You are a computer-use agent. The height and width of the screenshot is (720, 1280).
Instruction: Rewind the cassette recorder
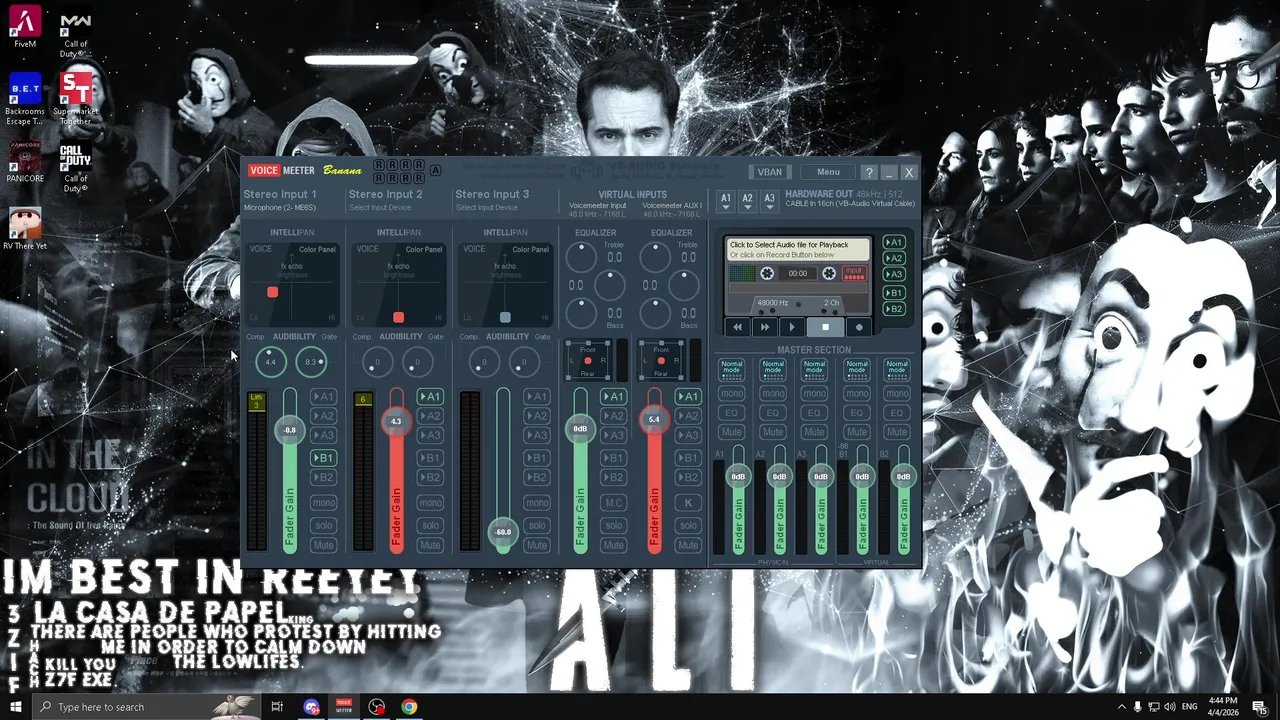[x=738, y=327]
